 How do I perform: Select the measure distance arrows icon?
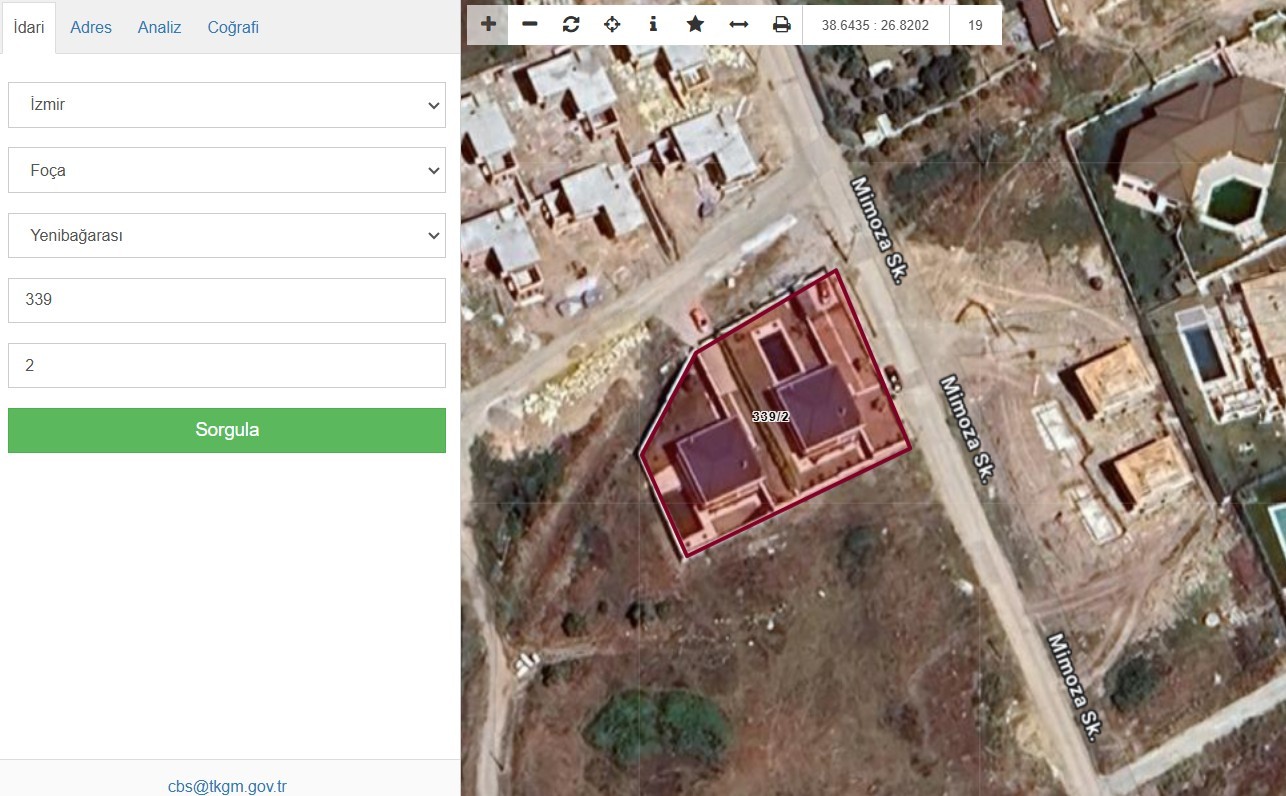(x=738, y=24)
